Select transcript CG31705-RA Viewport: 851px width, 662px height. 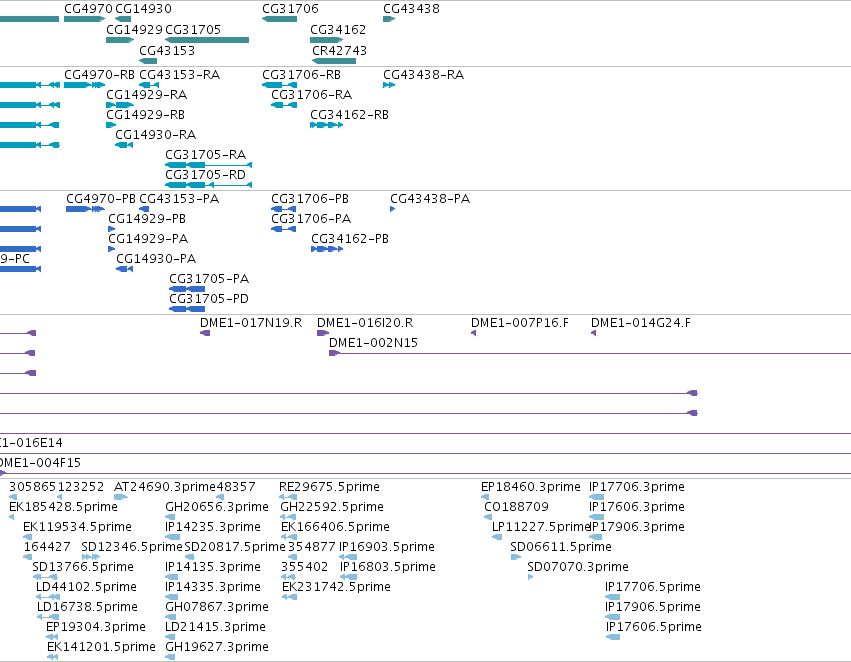tap(208, 165)
